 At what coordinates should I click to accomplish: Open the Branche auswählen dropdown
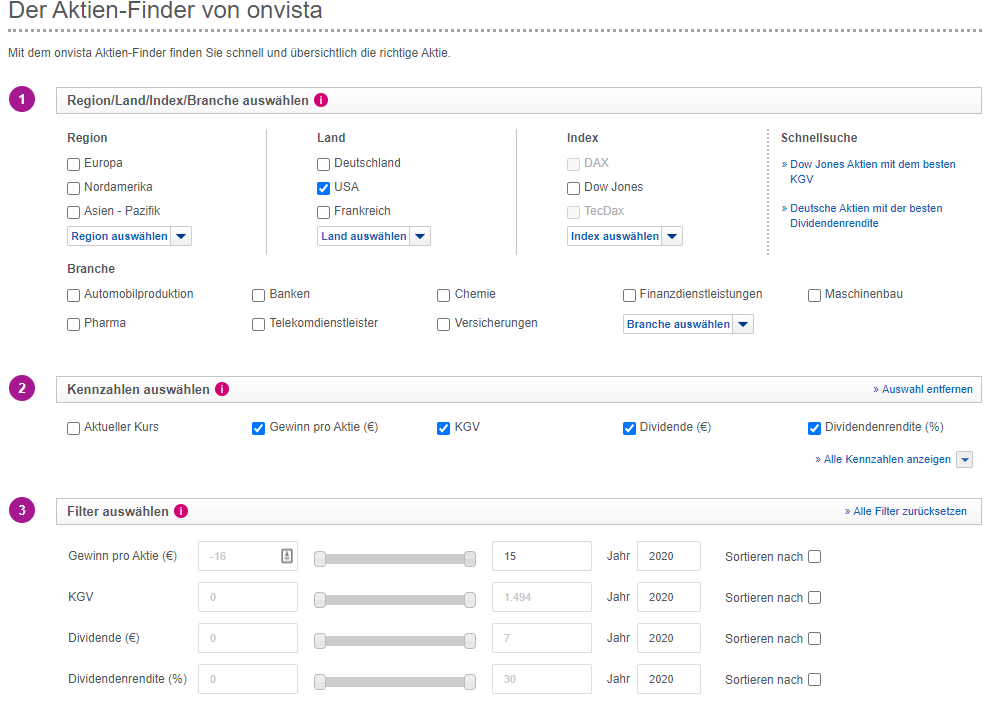click(688, 325)
